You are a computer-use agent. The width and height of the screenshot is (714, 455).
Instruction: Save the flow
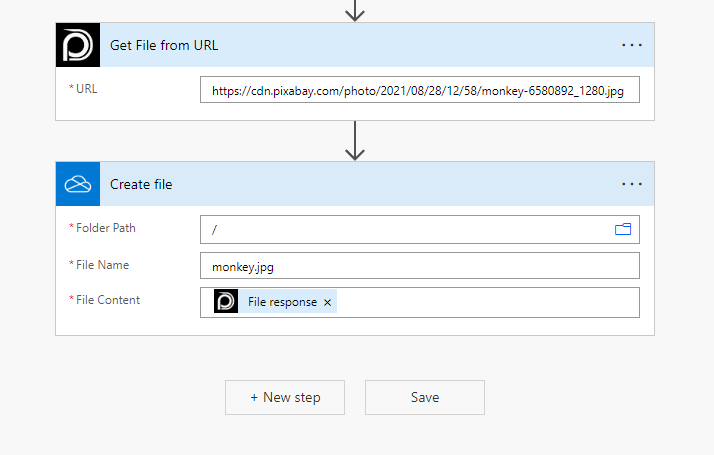point(425,397)
